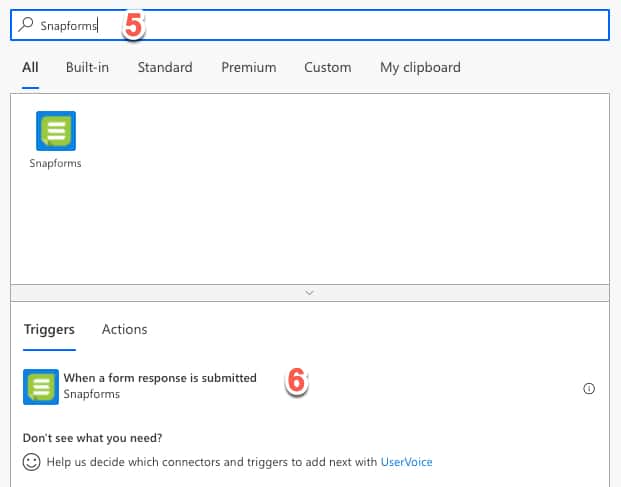Click the smiley feedback icon
This screenshot has width=621, height=487.
(32, 462)
